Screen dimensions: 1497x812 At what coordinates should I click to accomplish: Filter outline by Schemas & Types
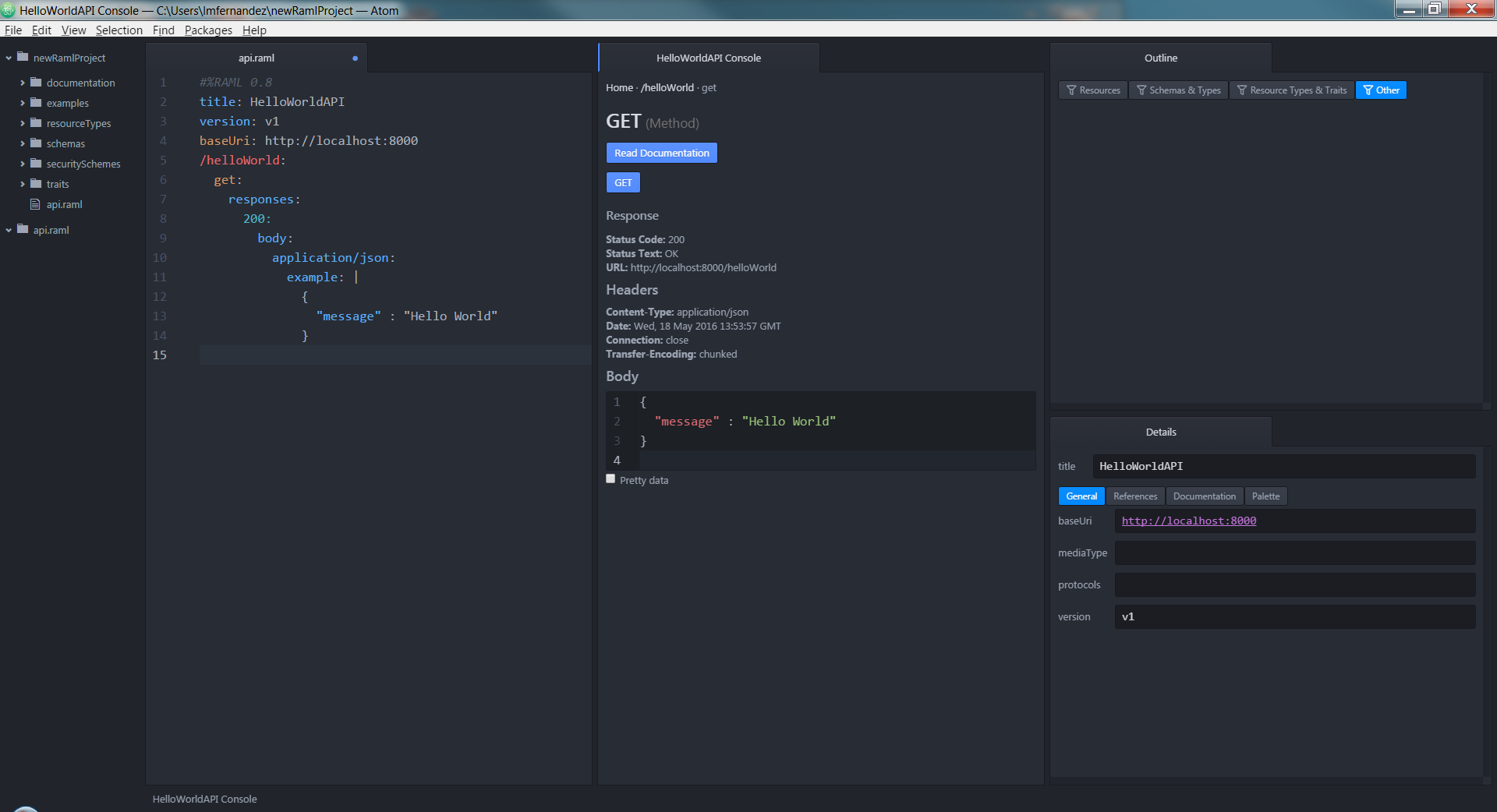(1179, 90)
